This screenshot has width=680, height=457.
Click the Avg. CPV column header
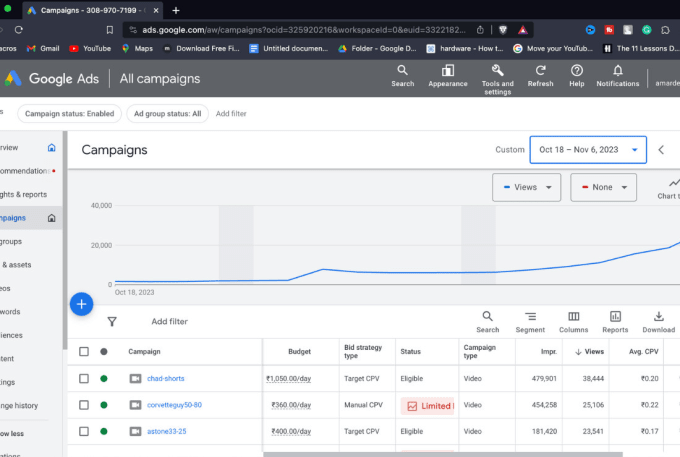[x=644, y=352]
